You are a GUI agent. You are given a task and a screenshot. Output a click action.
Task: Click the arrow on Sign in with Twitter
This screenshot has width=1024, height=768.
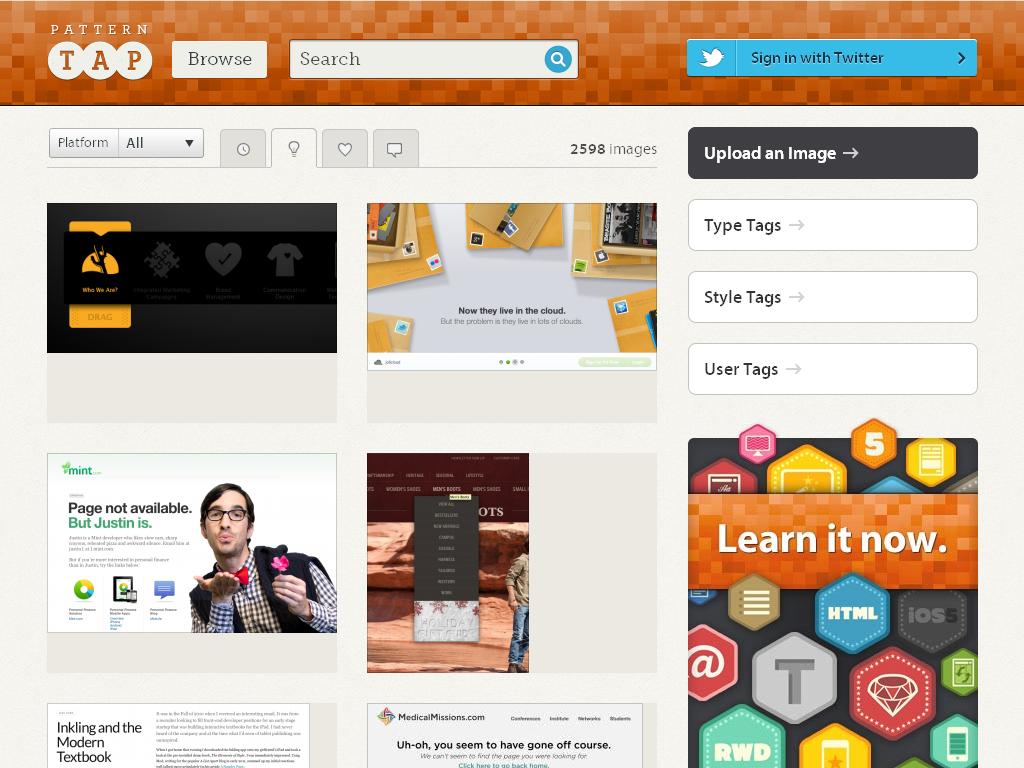(961, 58)
